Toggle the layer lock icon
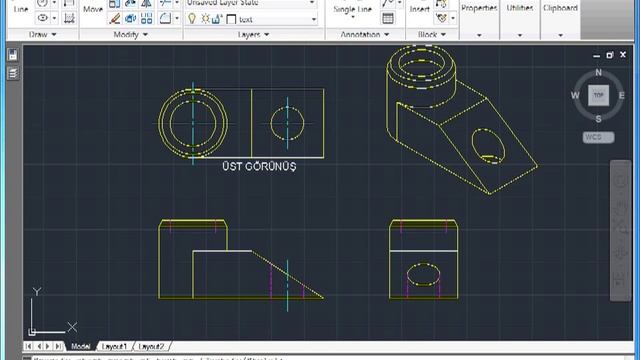640x360 pixels. pyautogui.click(x=217, y=19)
